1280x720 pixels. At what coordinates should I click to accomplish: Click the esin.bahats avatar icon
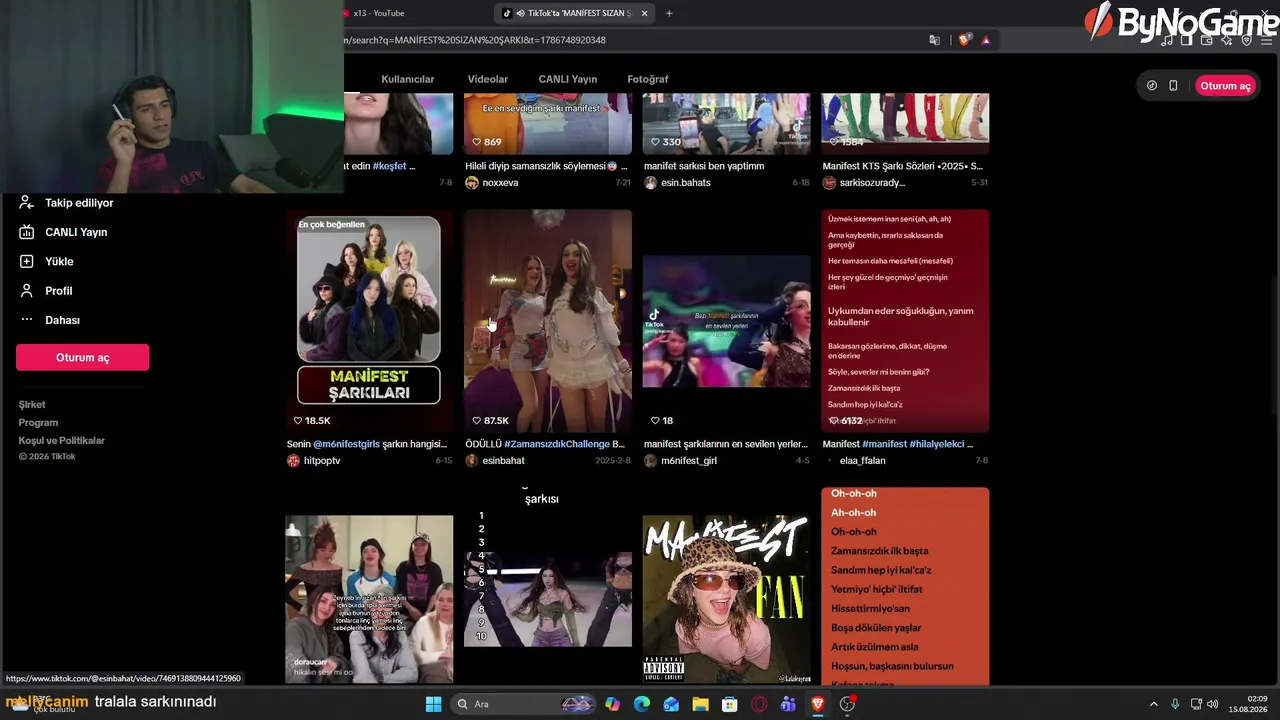[651, 183]
